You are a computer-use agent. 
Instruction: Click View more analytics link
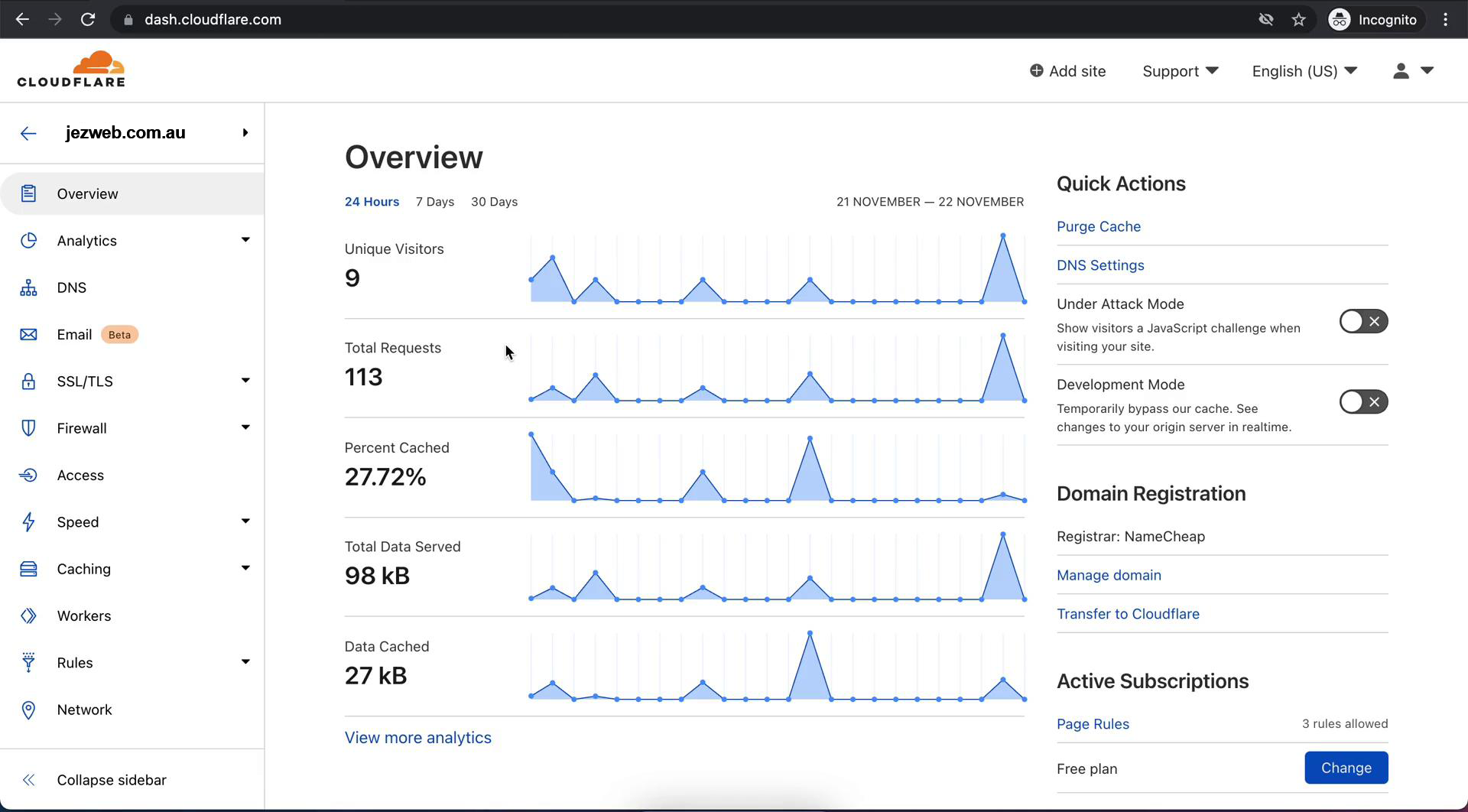(417, 738)
